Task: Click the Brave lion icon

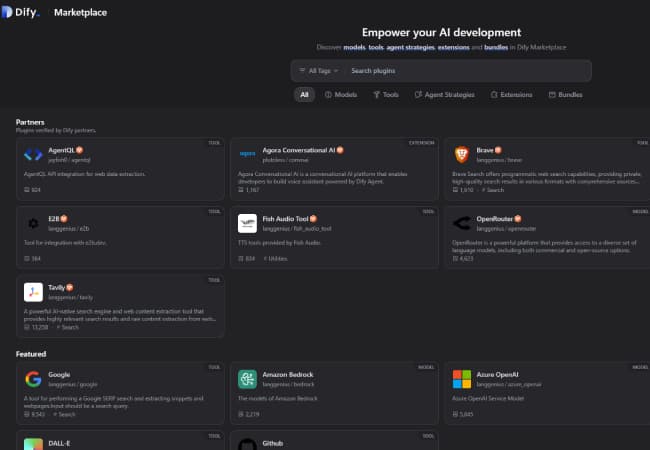Action: (461, 154)
